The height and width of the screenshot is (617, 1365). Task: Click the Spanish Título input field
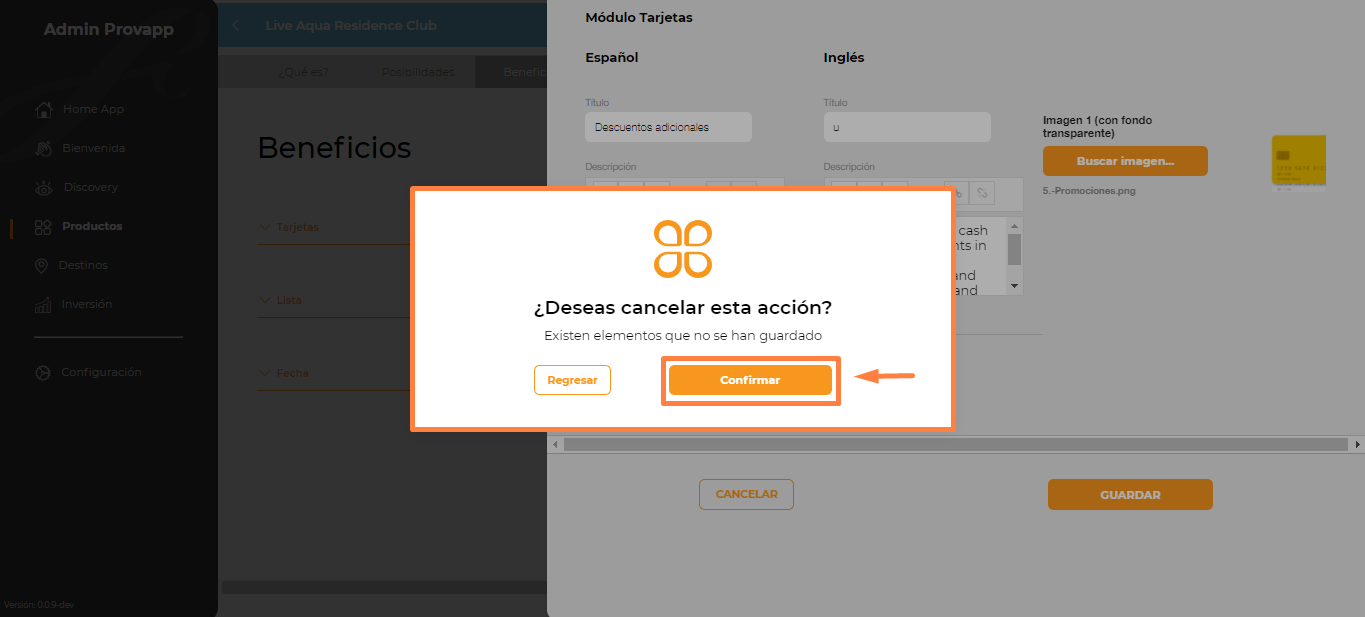(x=668, y=127)
